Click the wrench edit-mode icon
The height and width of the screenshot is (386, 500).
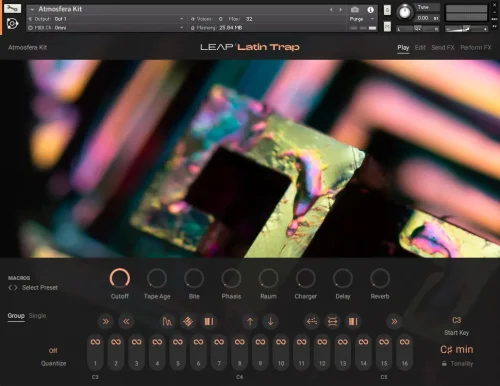(12, 8)
